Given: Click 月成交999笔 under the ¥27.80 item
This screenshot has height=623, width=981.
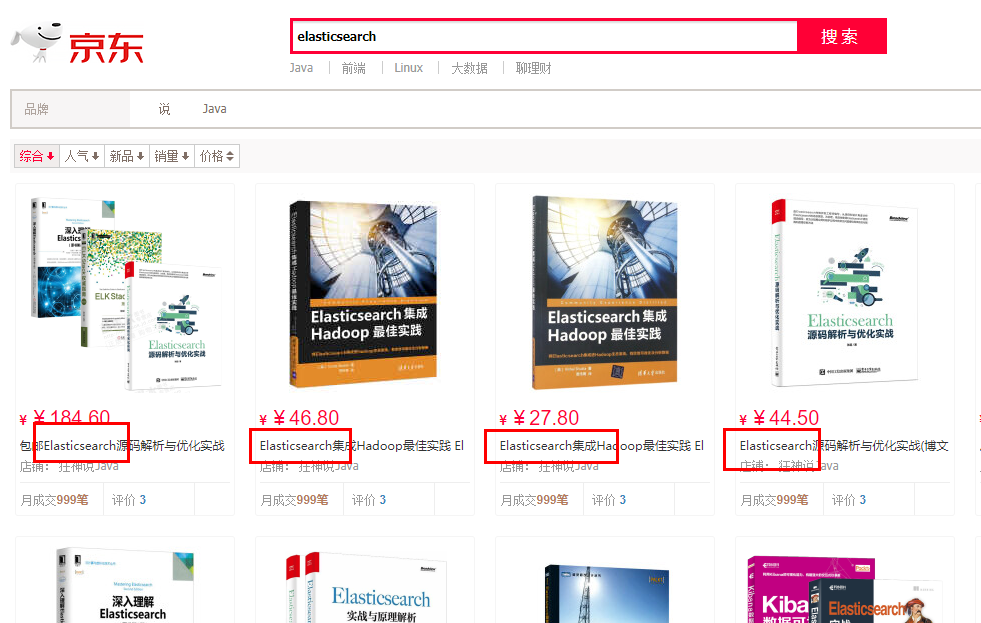Looking at the screenshot, I should coord(534,500).
